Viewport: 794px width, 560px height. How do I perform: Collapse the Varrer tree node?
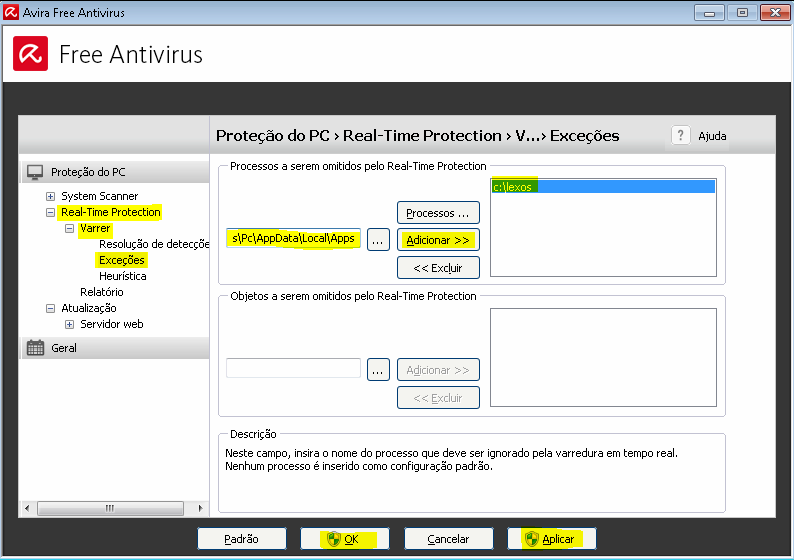69,228
